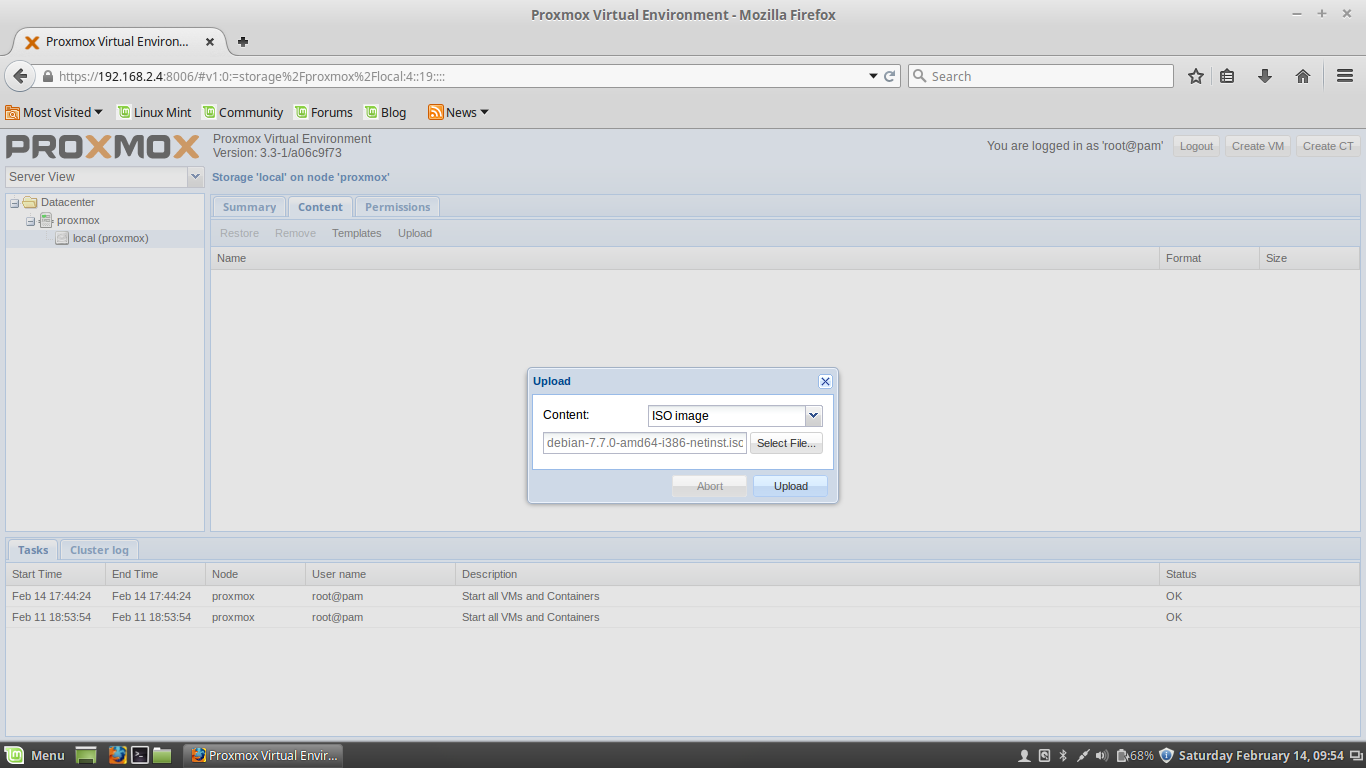The height and width of the screenshot is (768, 1366).
Task: Open the Firefox hamburger menu
Action: pos(1345,76)
